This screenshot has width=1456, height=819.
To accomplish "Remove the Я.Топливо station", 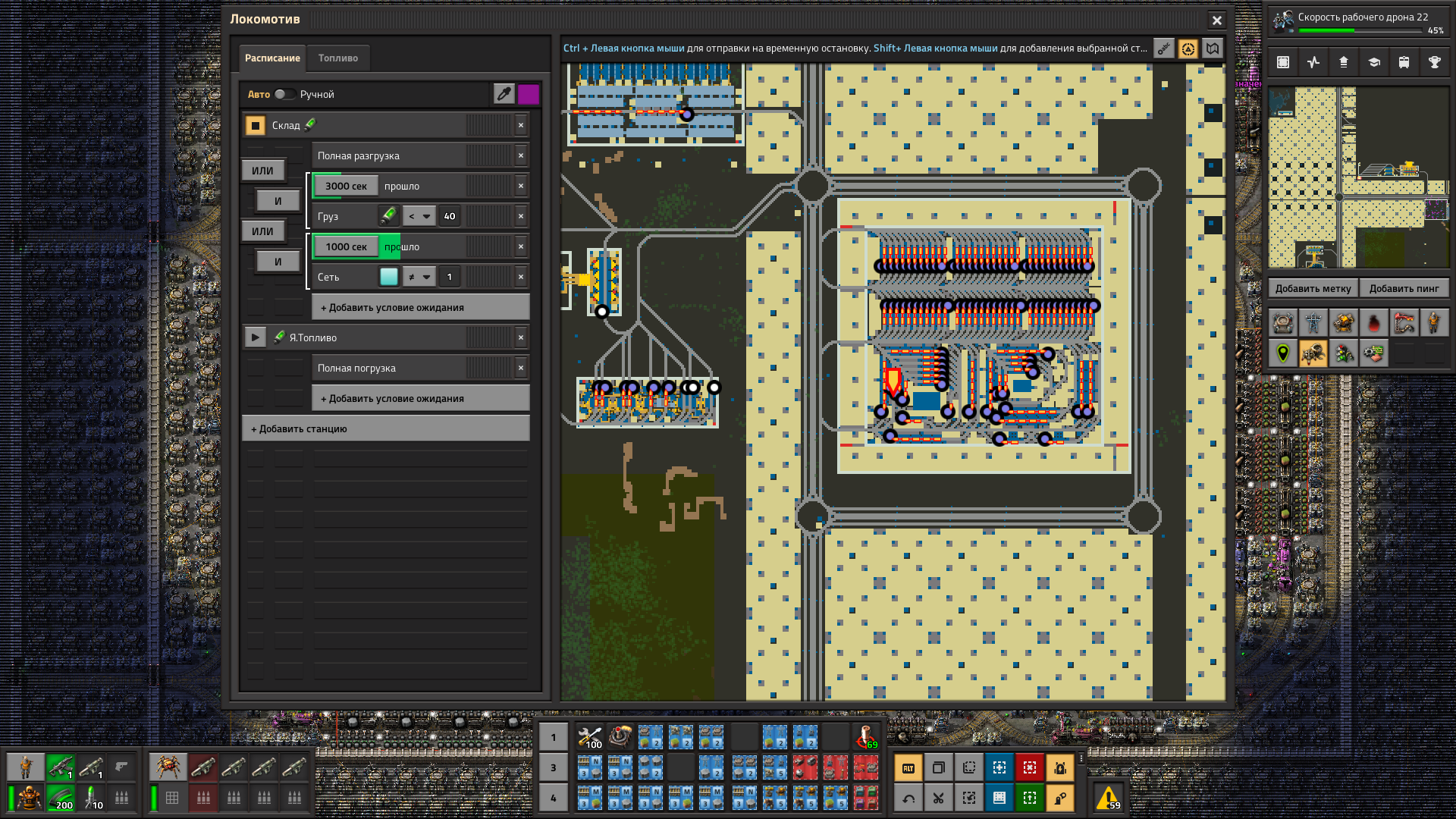I will [x=521, y=337].
